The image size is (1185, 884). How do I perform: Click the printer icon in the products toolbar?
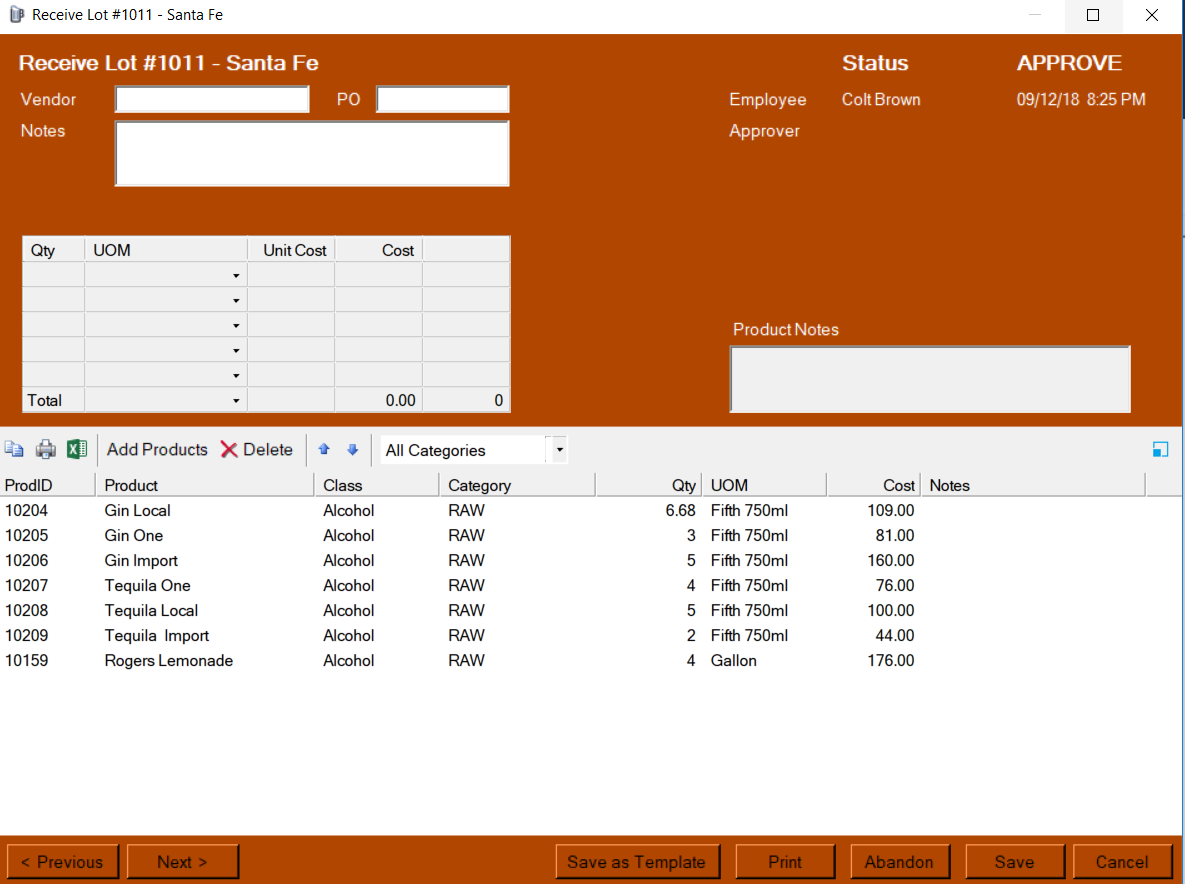coord(45,450)
